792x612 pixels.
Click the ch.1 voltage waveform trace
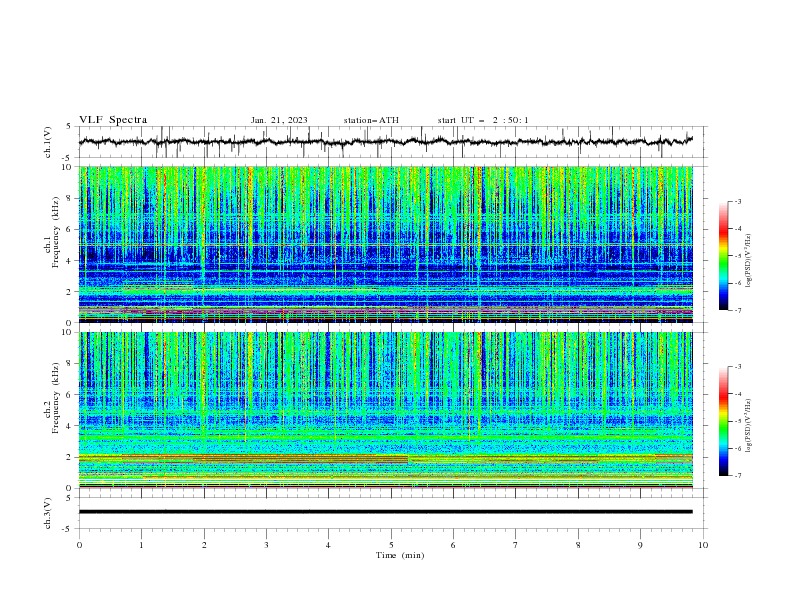tap(385, 141)
